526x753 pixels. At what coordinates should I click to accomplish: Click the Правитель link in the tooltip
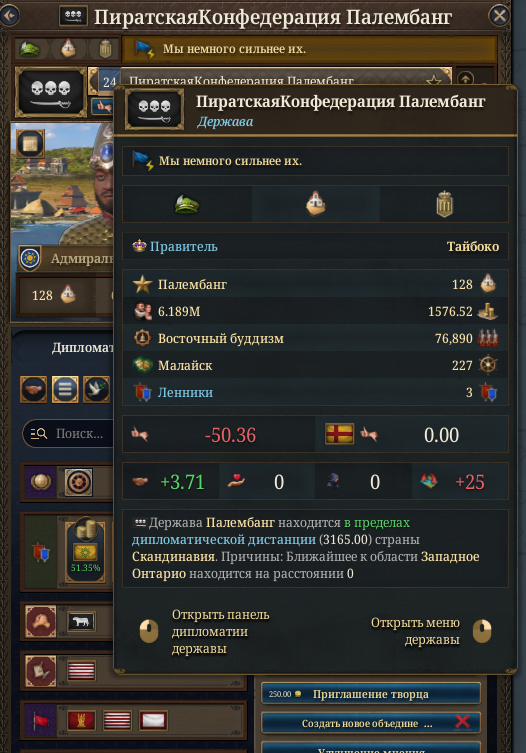coord(183,246)
